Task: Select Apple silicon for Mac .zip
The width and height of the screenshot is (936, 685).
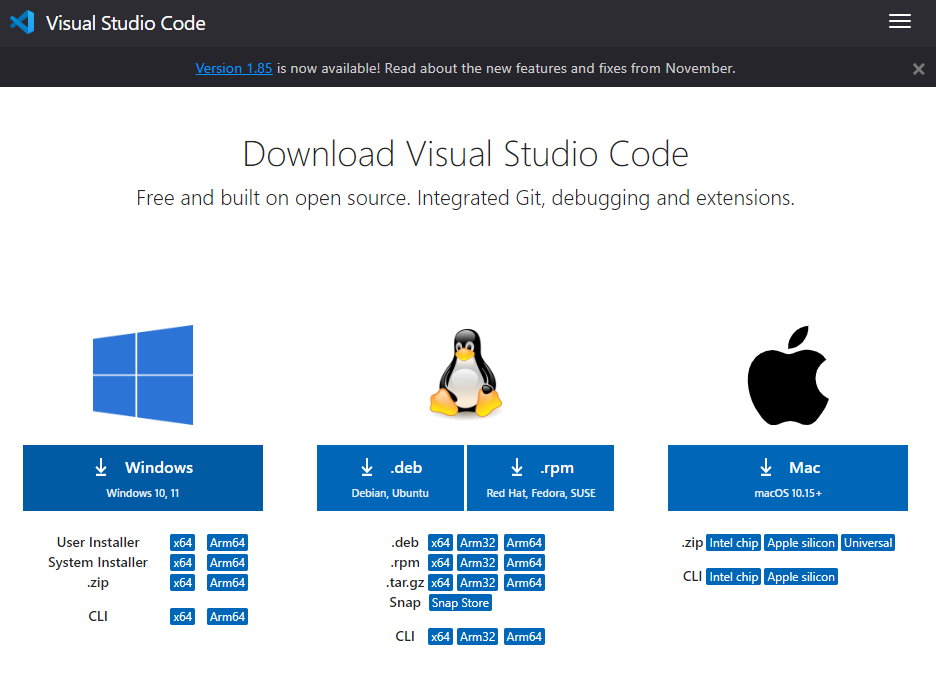Action: (801, 542)
